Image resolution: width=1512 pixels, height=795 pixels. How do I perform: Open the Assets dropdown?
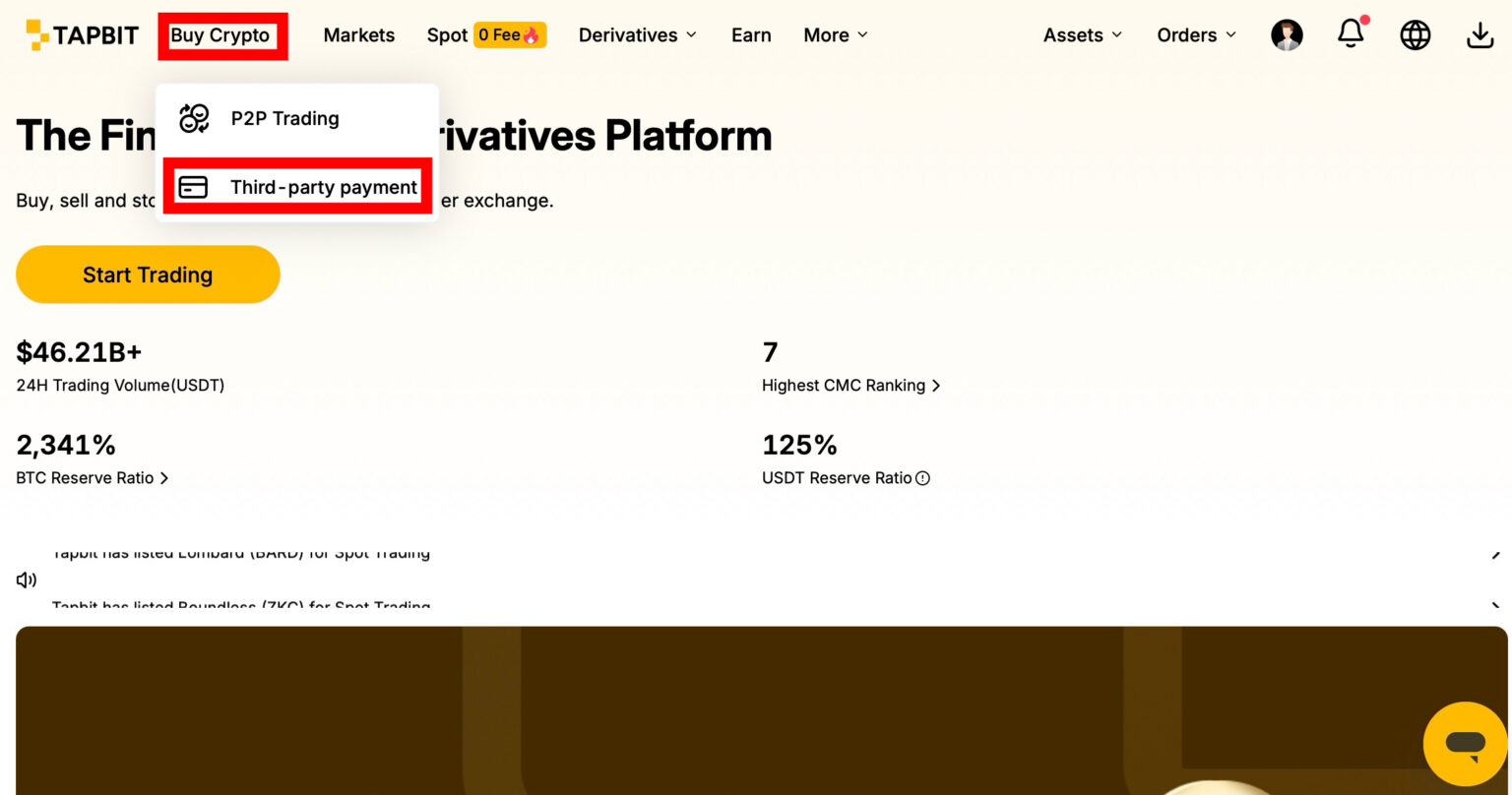point(1082,35)
